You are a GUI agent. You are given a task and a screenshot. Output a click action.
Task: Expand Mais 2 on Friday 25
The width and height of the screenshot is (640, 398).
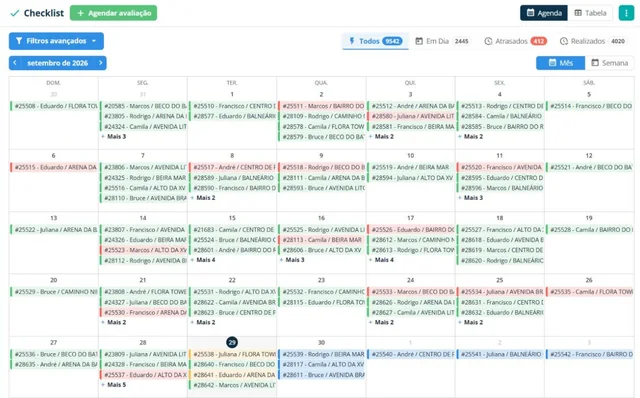[x=471, y=322]
